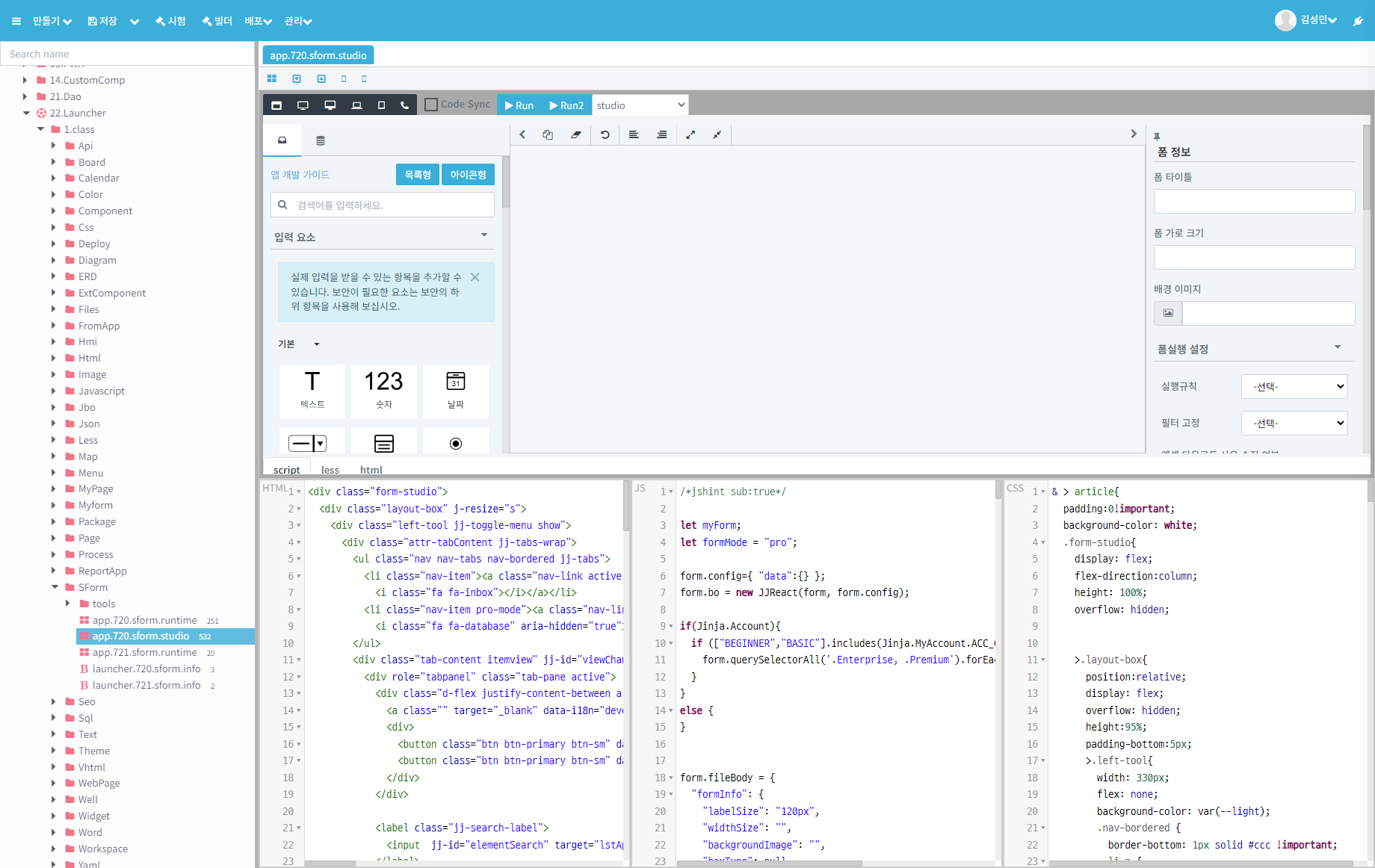Image resolution: width=1375 pixels, height=868 pixels.
Task: Expand the canvas to fullscreen
Action: [x=690, y=134]
